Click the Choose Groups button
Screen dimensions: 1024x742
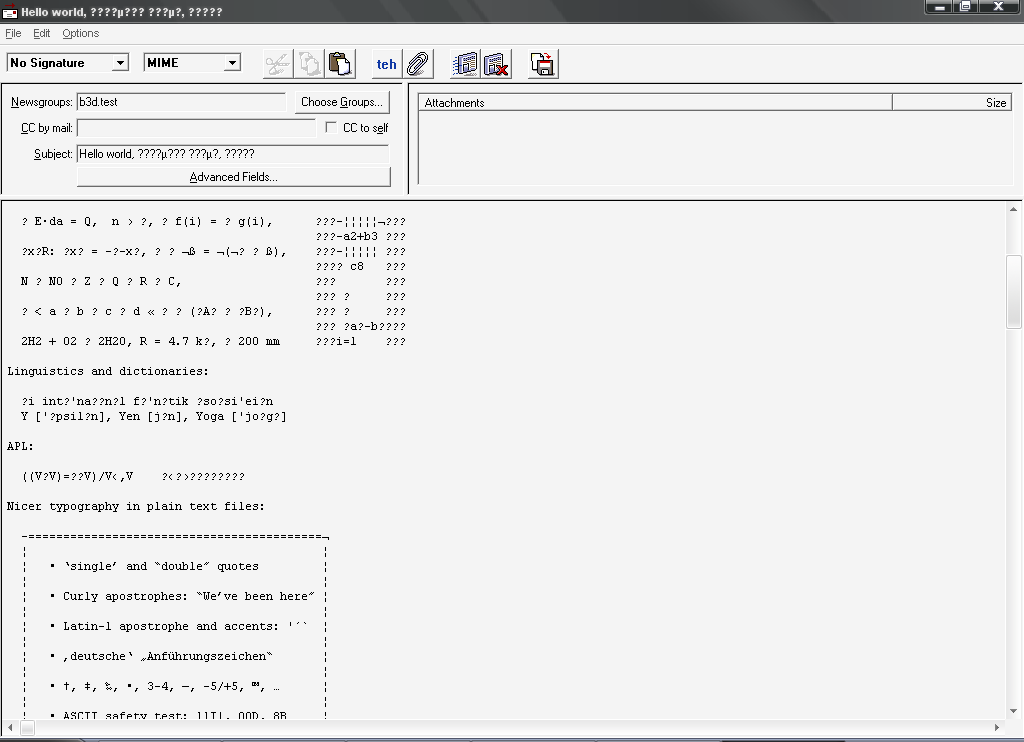pos(341,102)
